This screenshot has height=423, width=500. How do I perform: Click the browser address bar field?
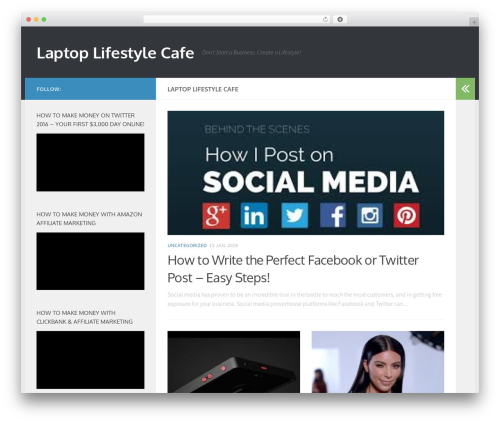coord(237,19)
